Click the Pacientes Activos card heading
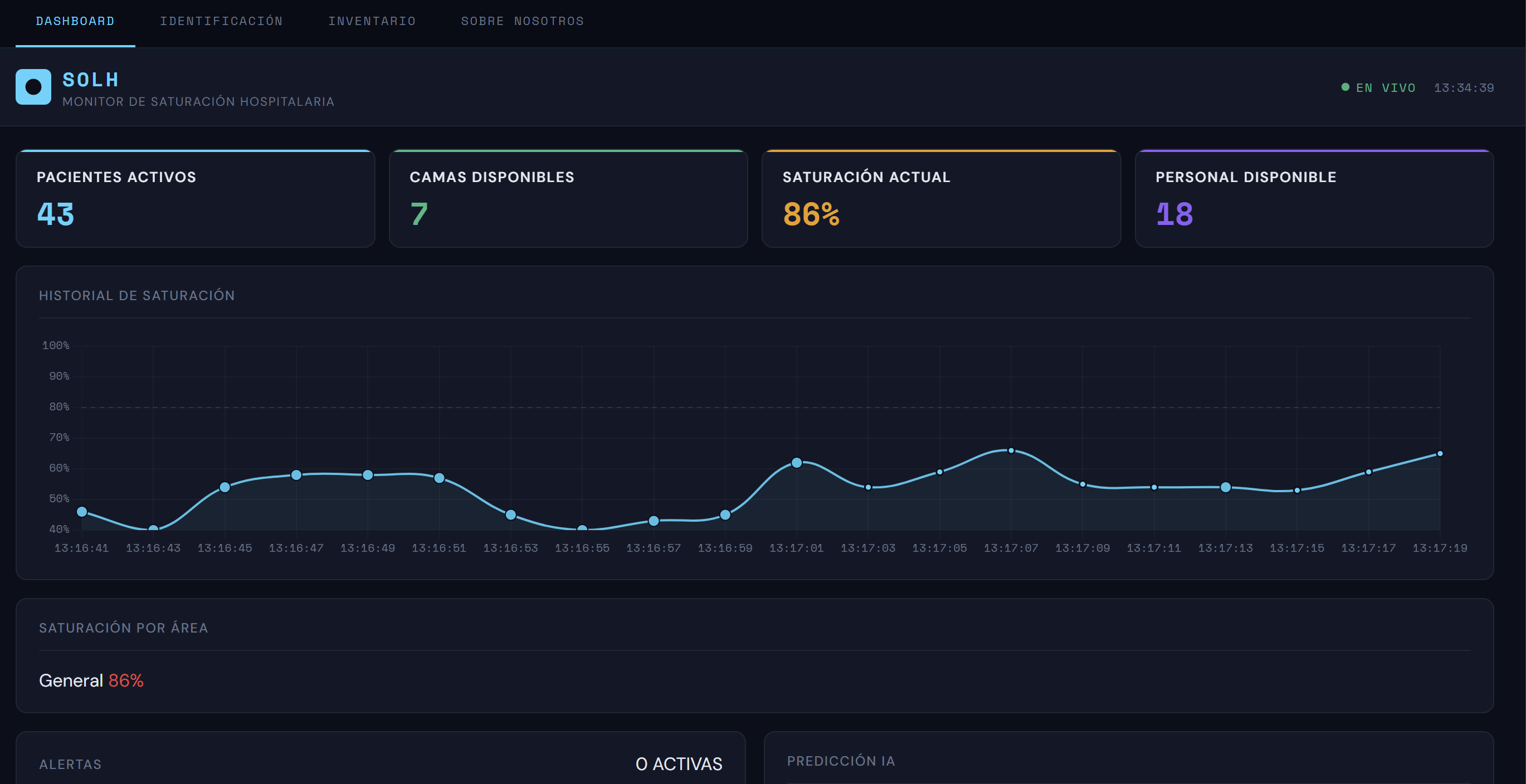Viewport: 1526px width, 784px height. pyautogui.click(x=116, y=177)
